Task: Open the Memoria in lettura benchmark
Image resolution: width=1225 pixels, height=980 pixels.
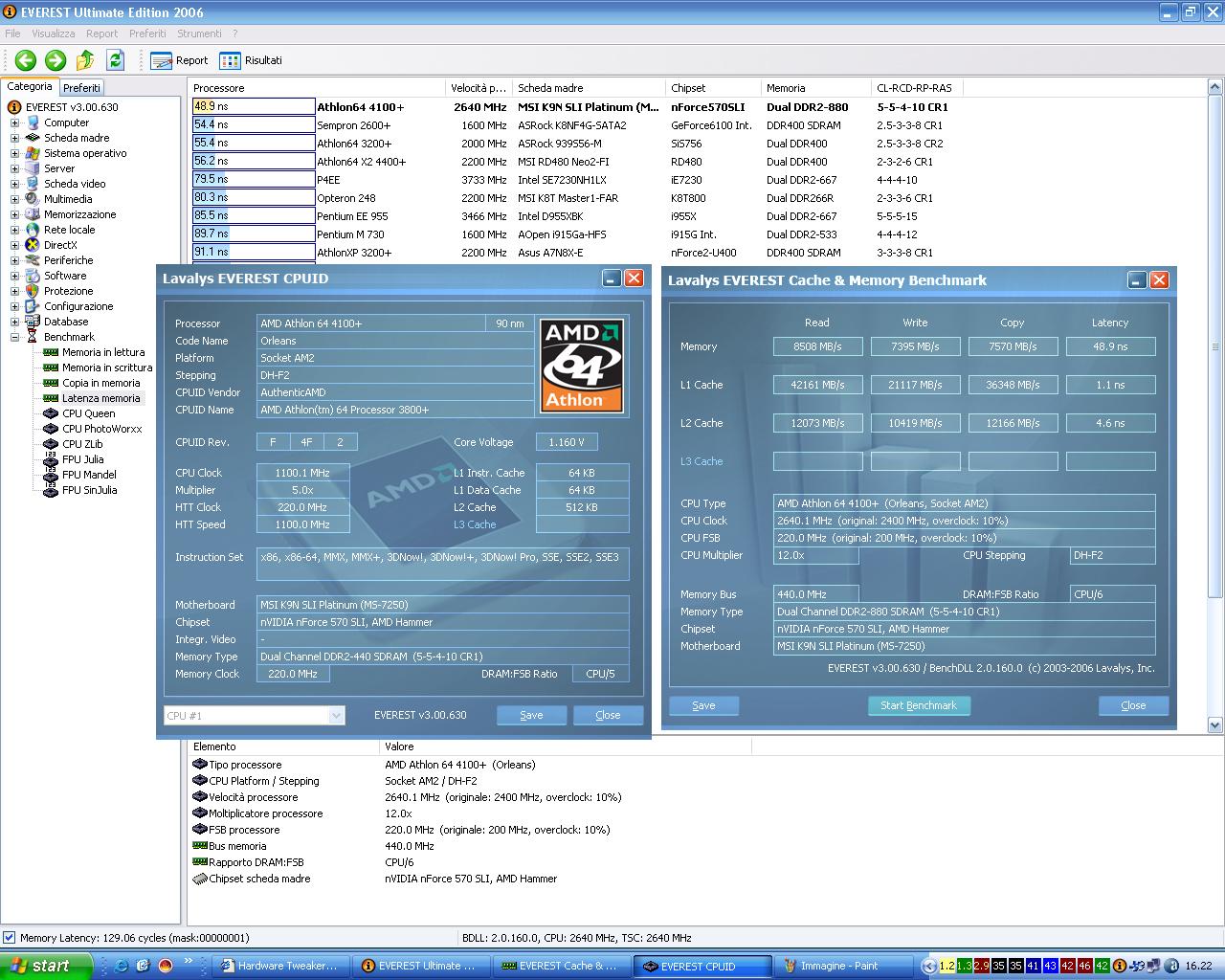Action: pos(103,352)
